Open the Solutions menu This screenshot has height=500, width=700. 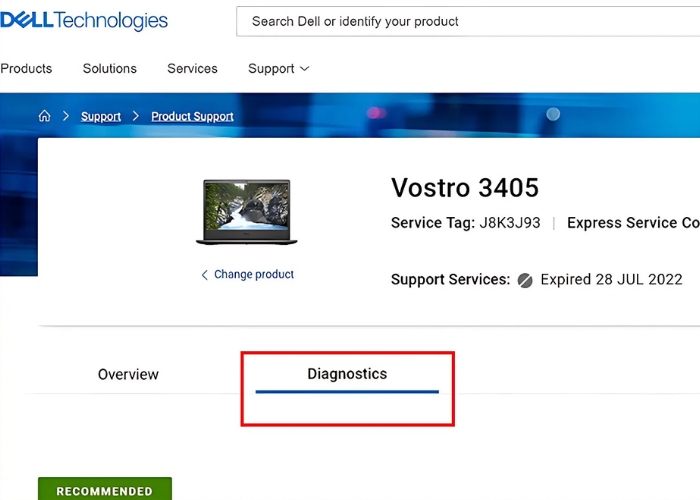[x=110, y=69]
